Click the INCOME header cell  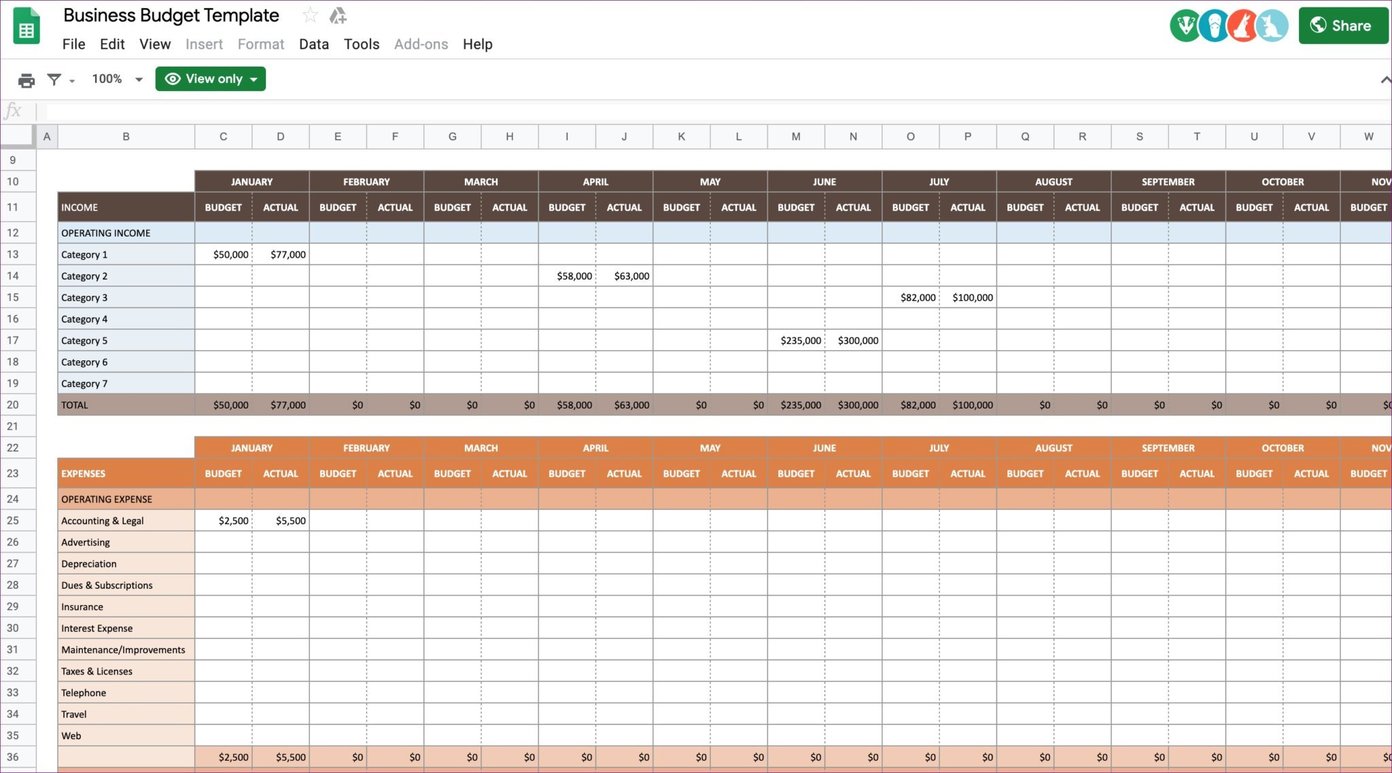(126, 207)
